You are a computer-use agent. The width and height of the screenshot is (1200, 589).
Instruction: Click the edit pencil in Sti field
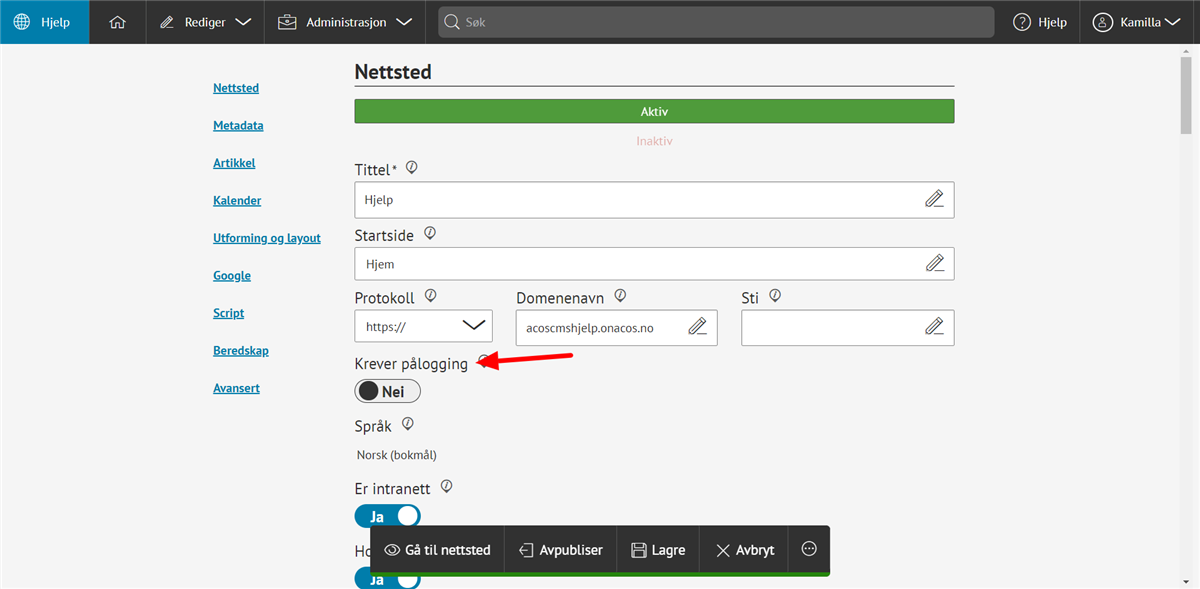pos(934,327)
